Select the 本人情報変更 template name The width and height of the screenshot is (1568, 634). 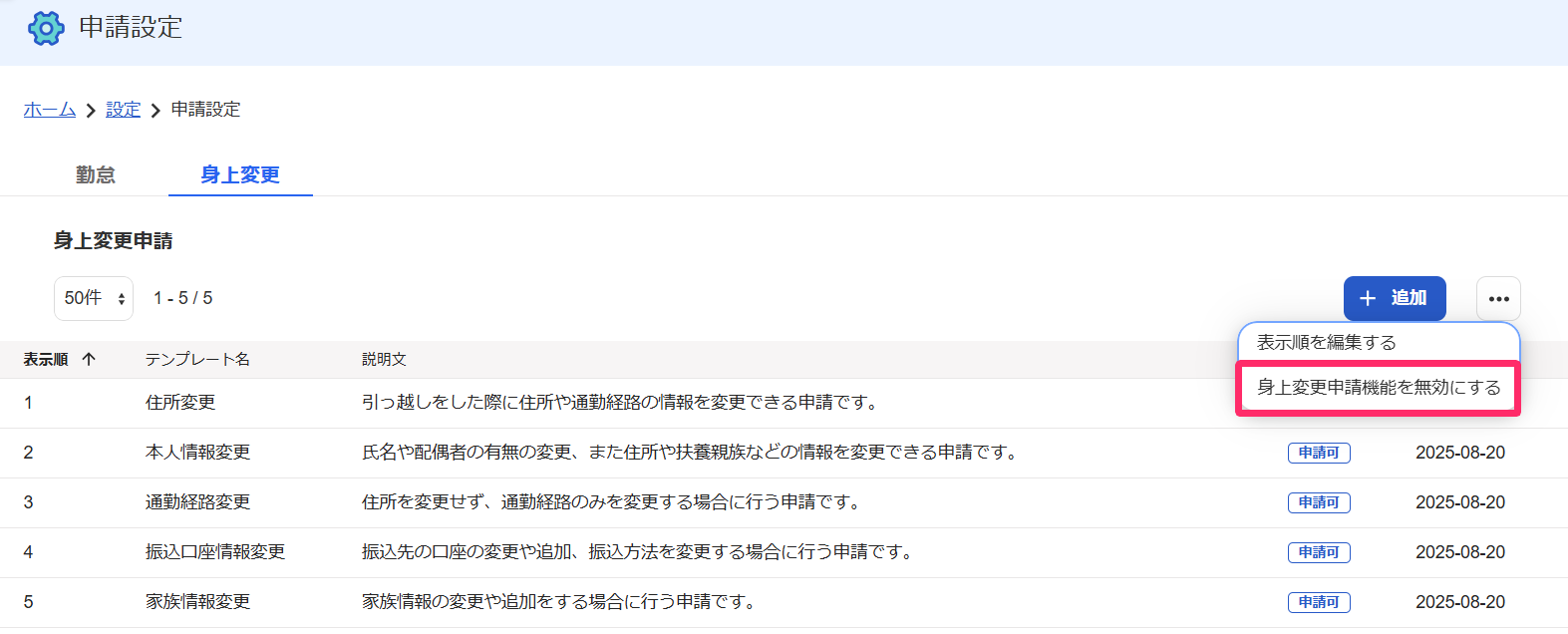197,453
